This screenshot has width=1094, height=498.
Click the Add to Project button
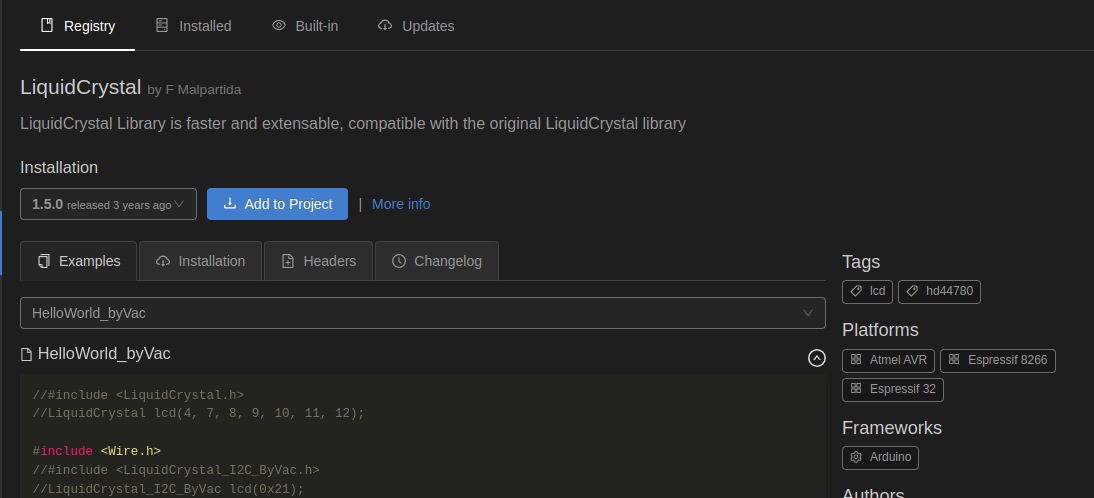277,204
